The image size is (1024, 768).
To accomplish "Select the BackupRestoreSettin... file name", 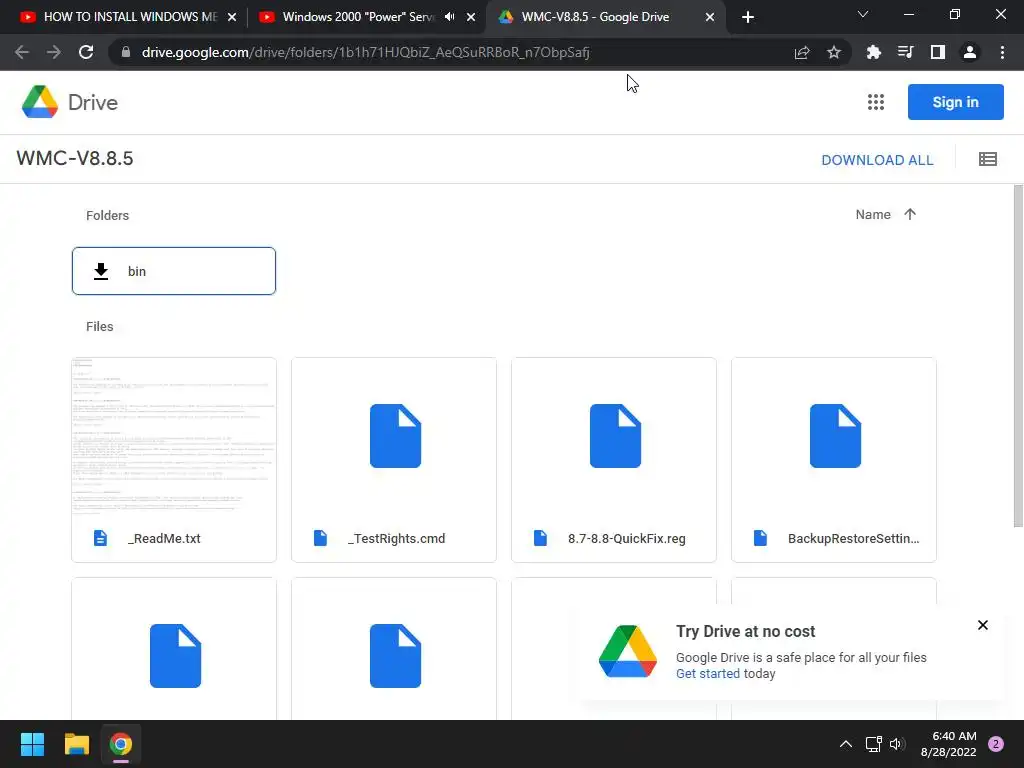I will tap(854, 539).
